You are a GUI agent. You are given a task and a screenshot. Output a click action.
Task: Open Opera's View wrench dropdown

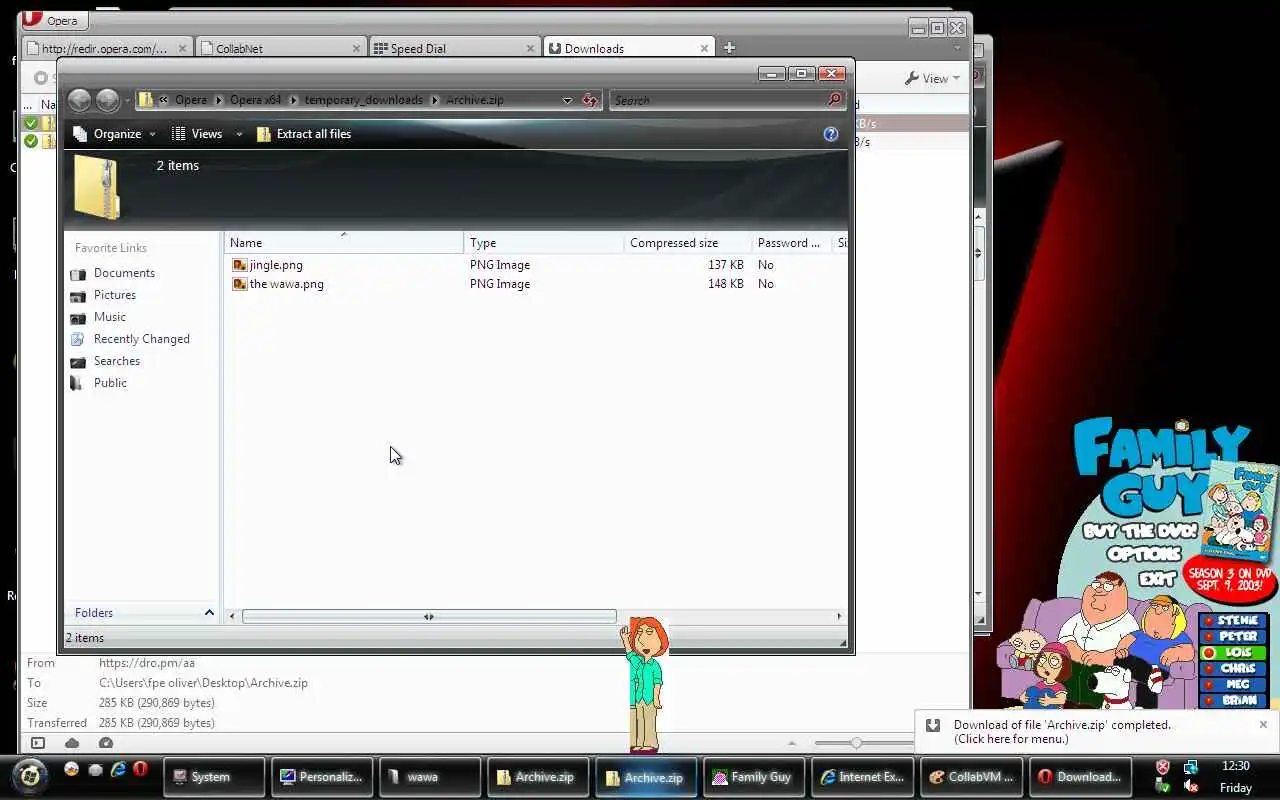[x=932, y=78]
